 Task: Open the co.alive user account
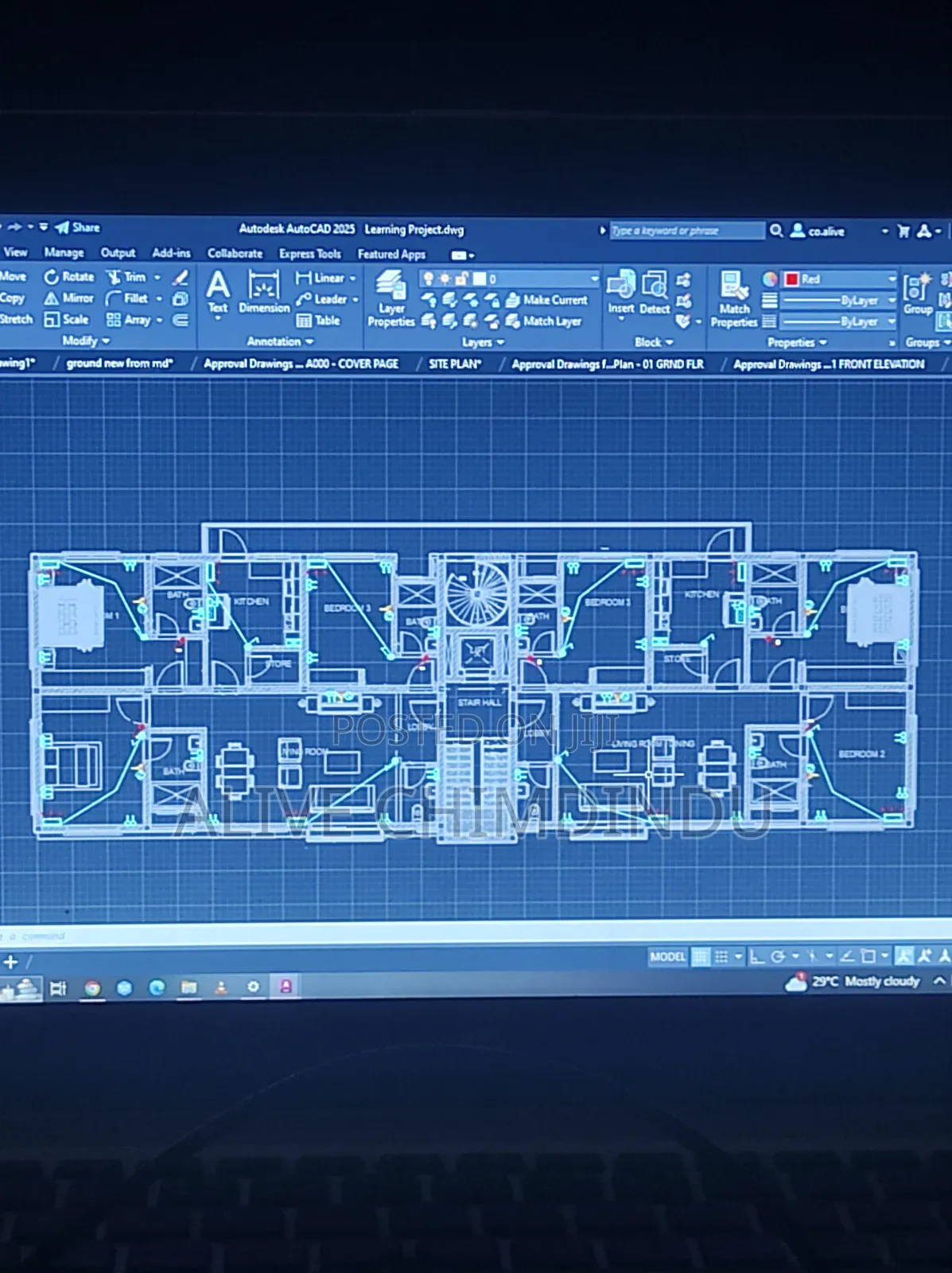(818, 232)
